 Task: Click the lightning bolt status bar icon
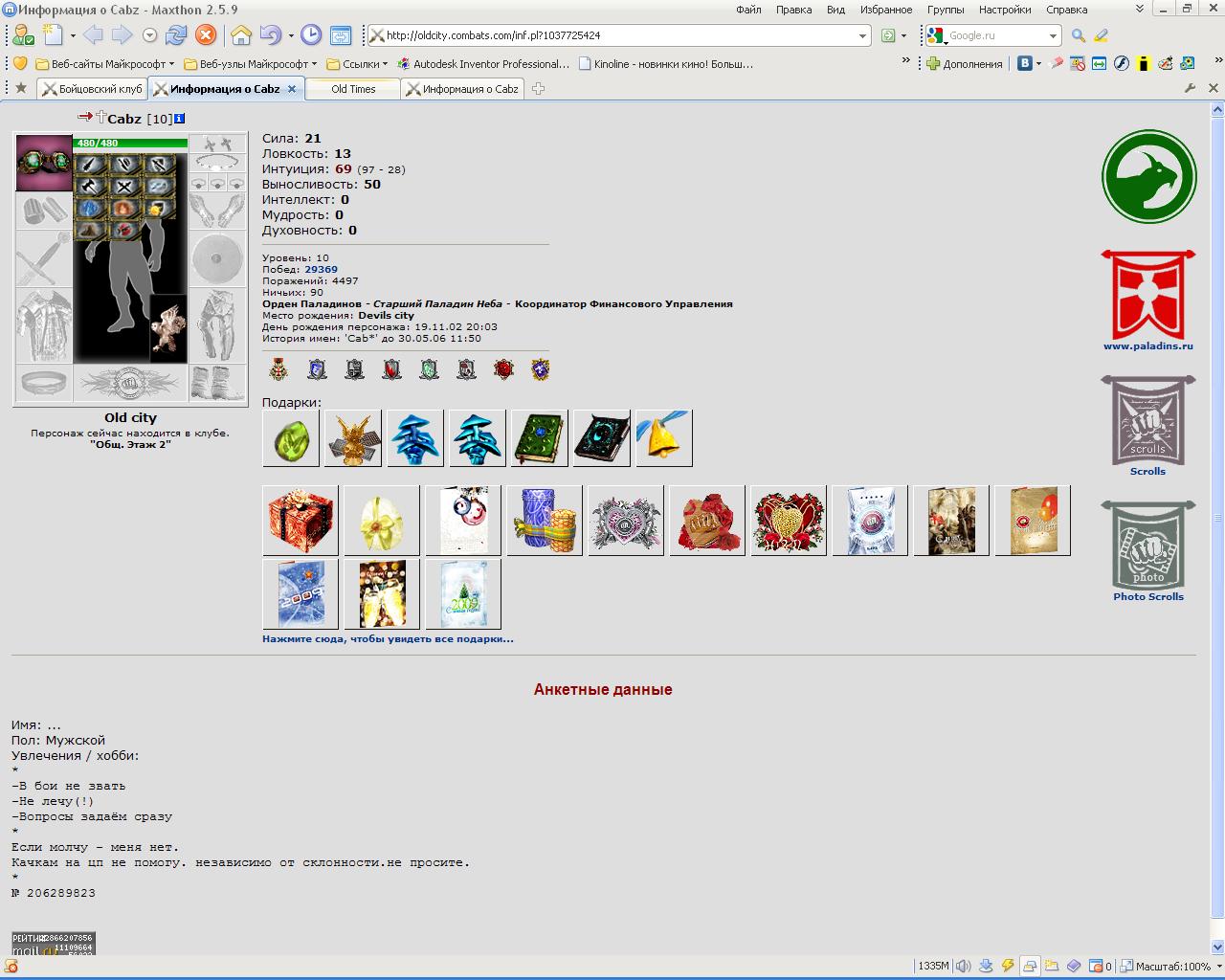pyautogui.click(x=1007, y=966)
